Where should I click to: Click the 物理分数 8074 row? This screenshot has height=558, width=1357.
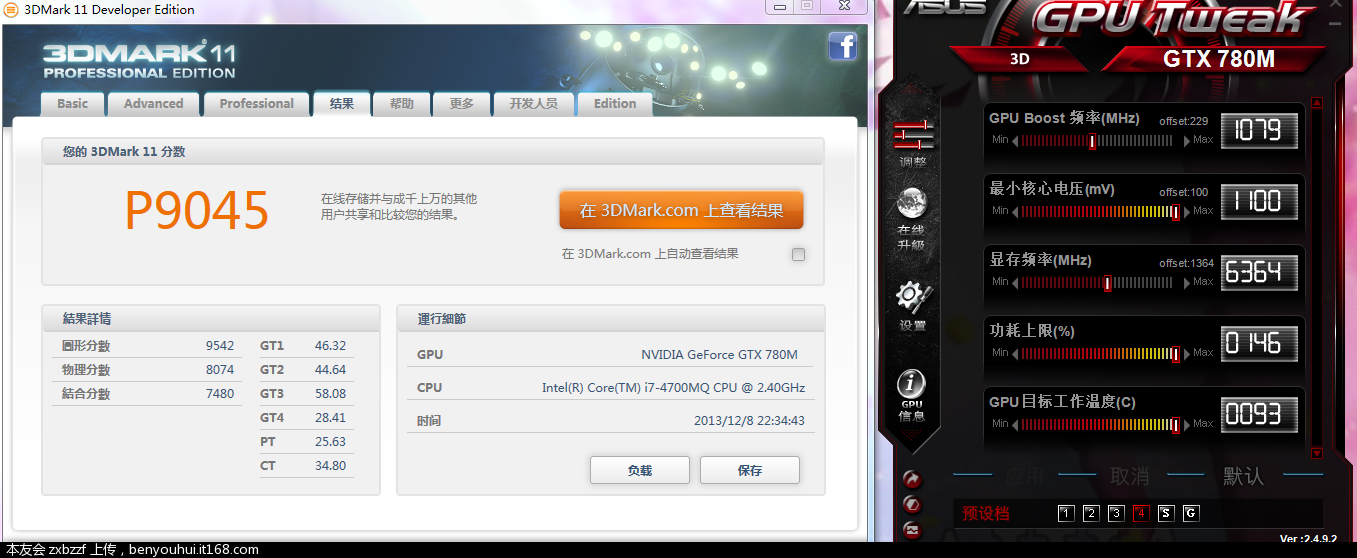pyautogui.click(x=147, y=370)
